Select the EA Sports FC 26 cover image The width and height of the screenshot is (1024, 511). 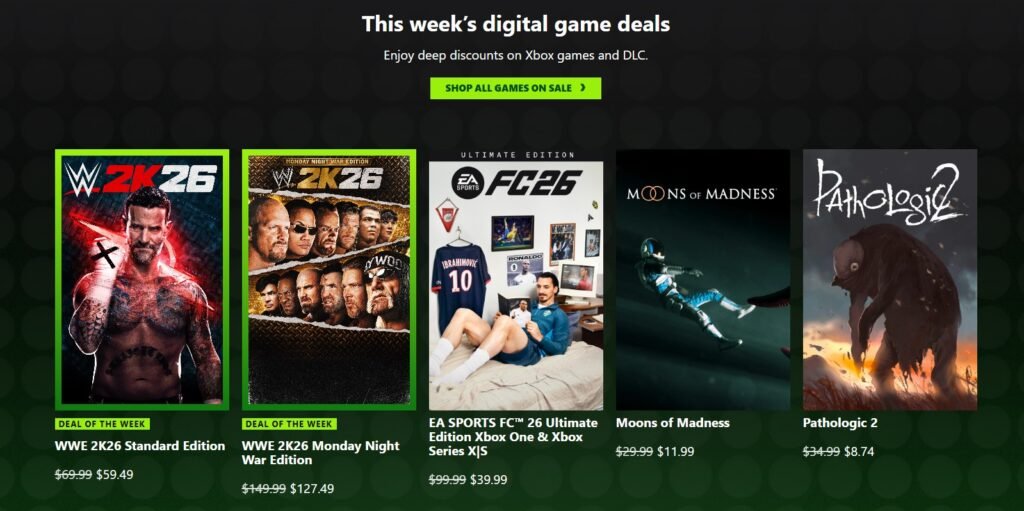point(516,280)
